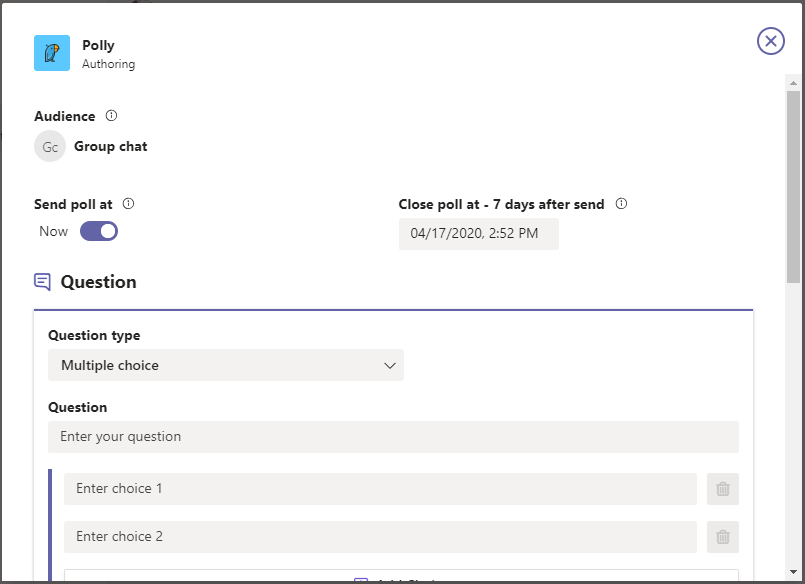Toggle the Send poll Now switch
The image size is (805, 584).
point(99,232)
